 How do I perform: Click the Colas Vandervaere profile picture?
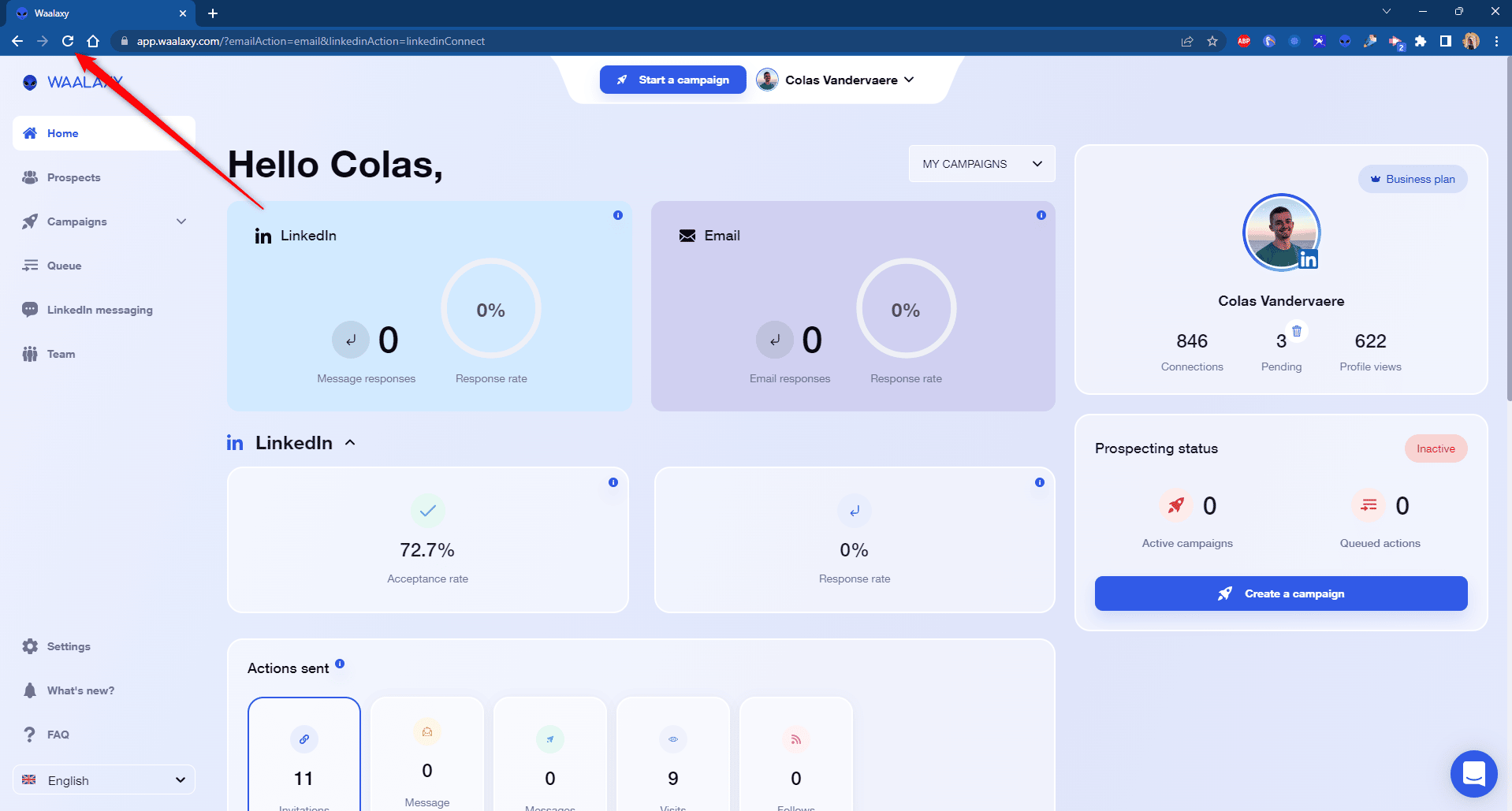pyautogui.click(x=1281, y=233)
